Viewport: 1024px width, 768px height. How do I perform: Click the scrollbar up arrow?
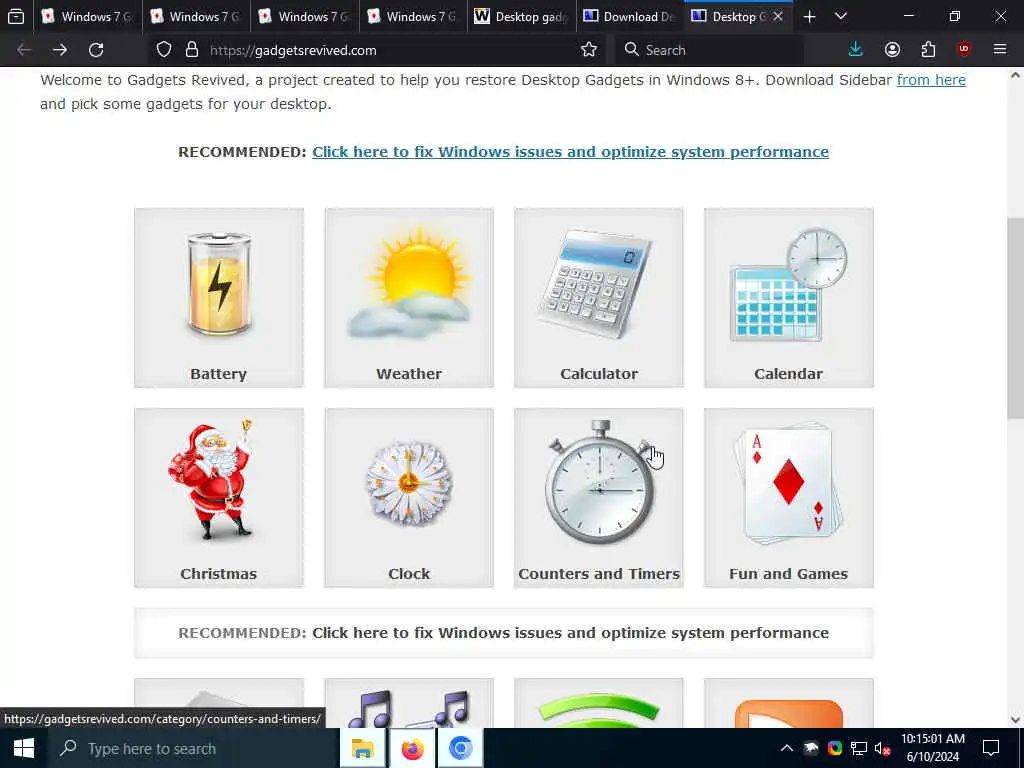click(1015, 75)
